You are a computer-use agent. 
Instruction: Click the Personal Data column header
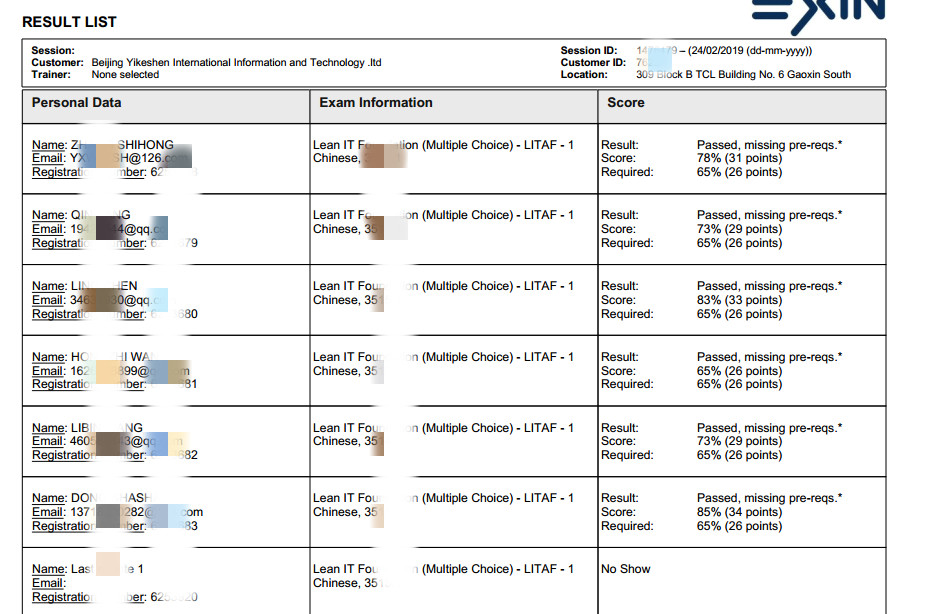(77, 103)
